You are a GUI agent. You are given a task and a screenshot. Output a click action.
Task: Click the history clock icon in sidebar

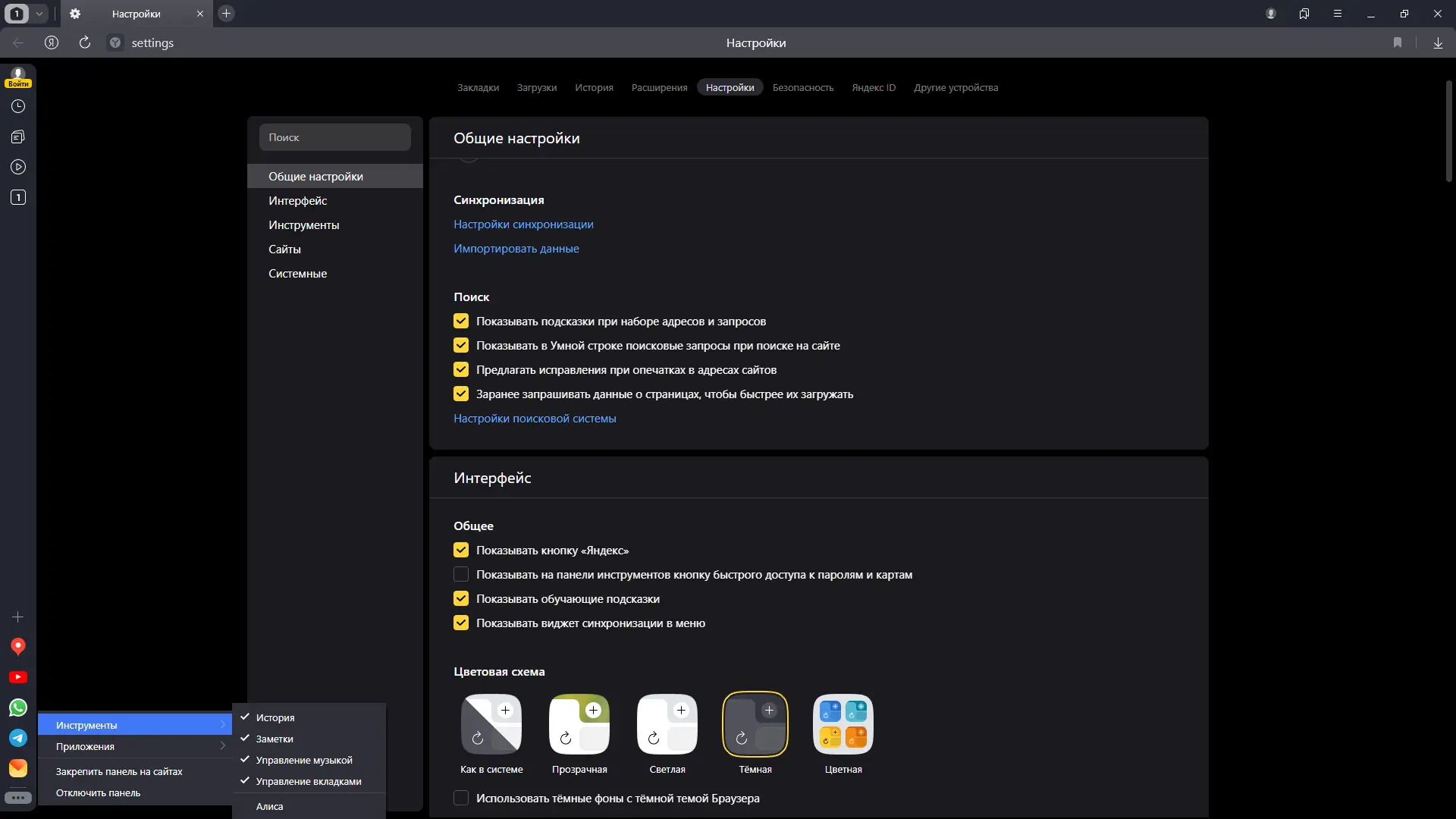click(x=18, y=106)
